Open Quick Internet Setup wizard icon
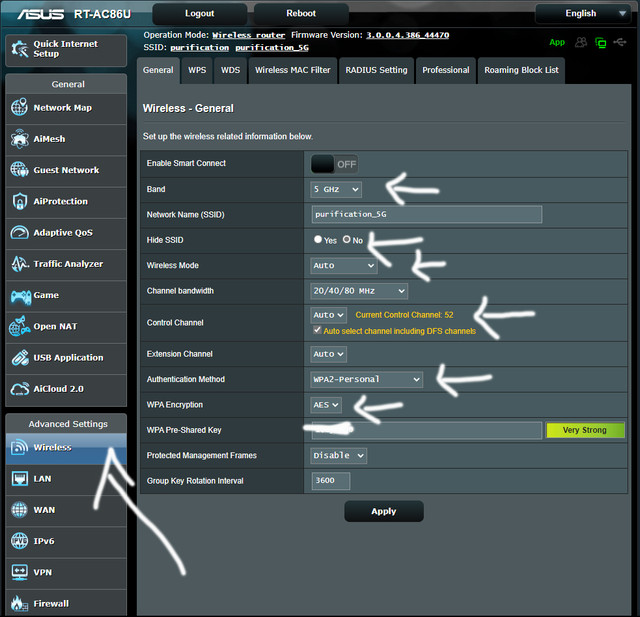The width and height of the screenshot is (640, 617). [20, 49]
